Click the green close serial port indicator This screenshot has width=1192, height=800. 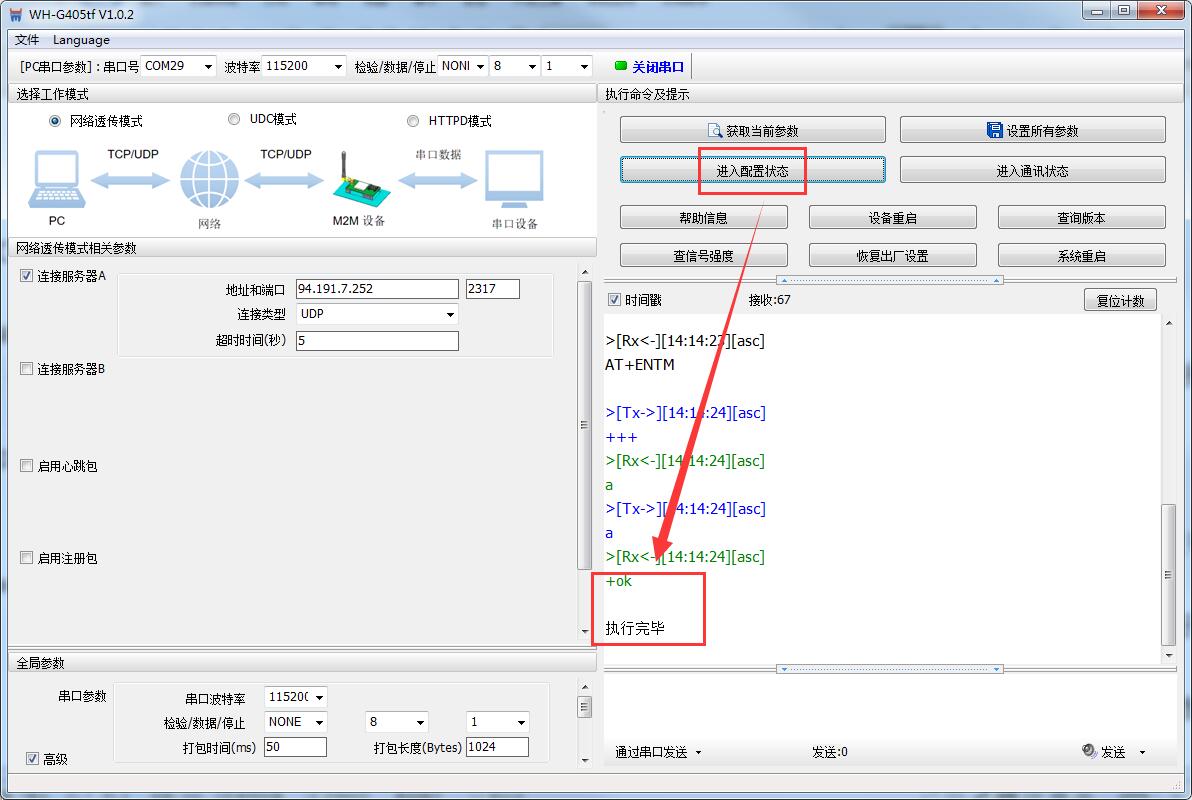click(620, 67)
